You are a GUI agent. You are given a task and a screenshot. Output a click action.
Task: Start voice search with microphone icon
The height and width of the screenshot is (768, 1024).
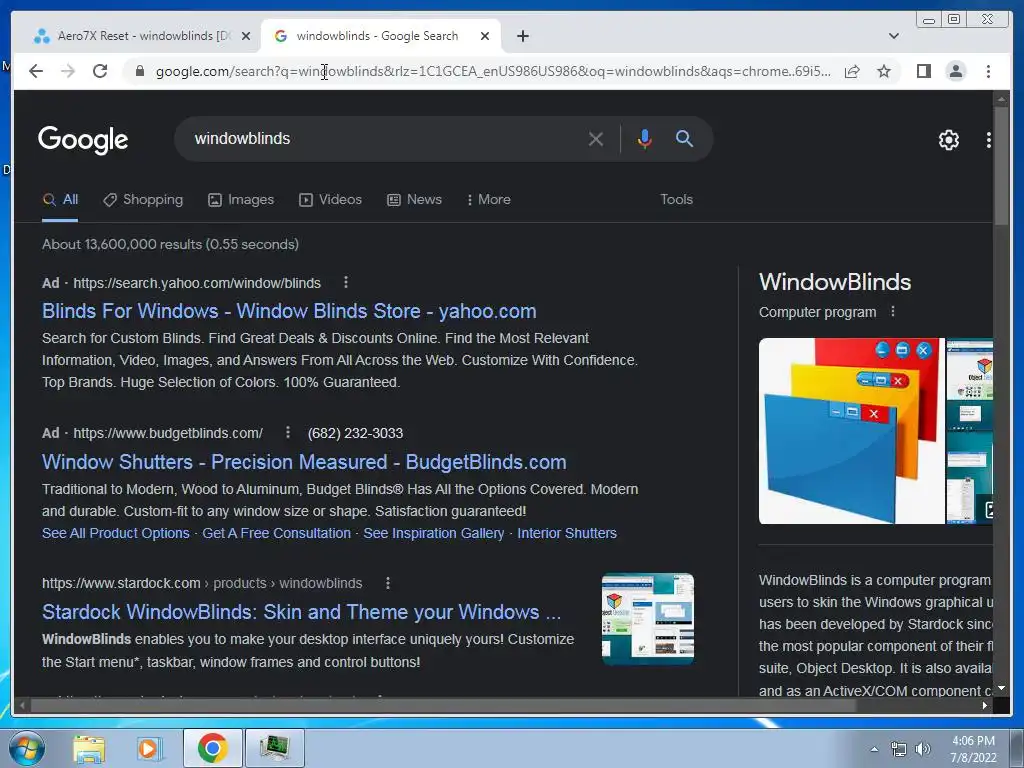(645, 138)
